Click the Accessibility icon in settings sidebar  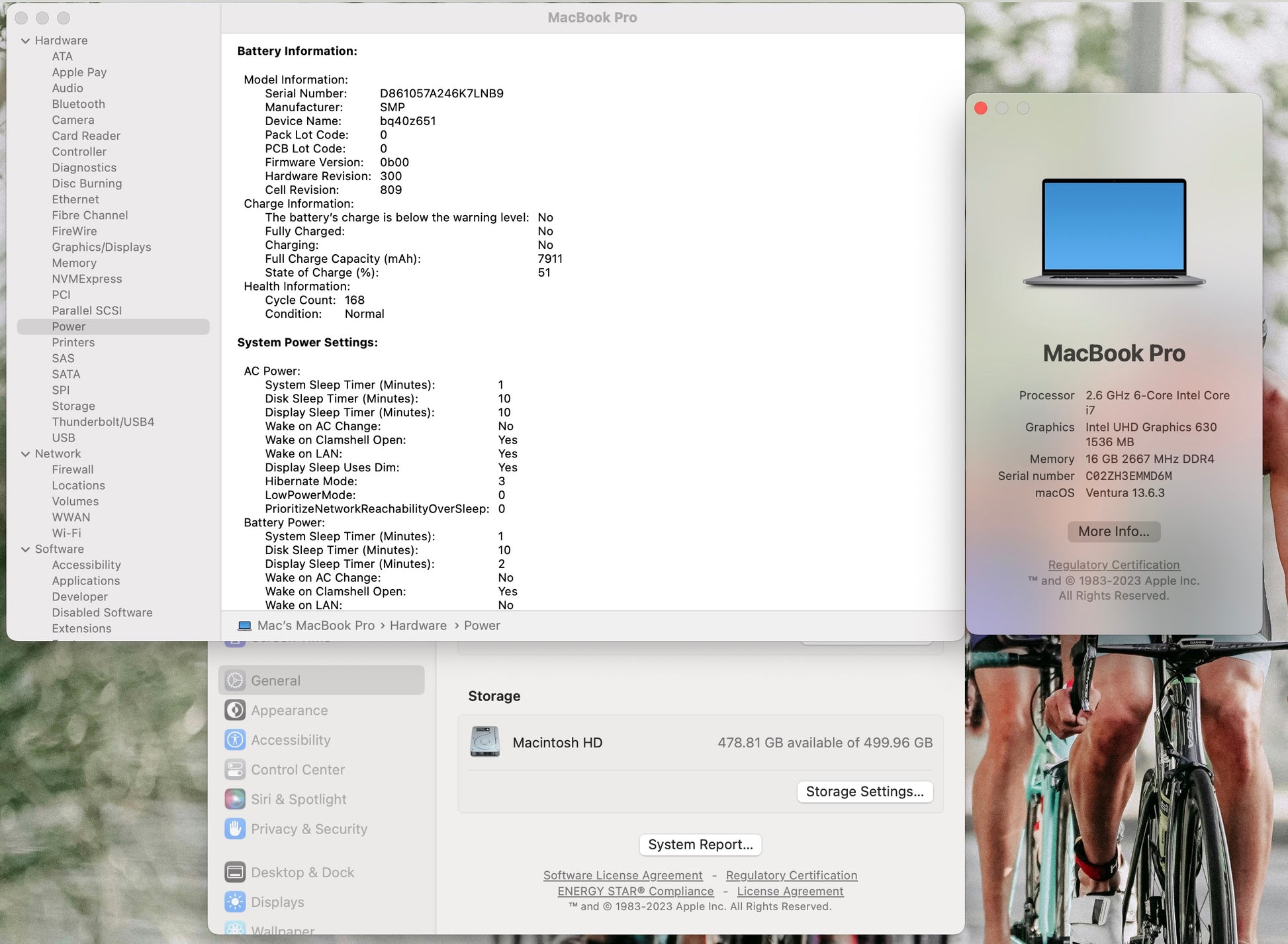(x=235, y=740)
